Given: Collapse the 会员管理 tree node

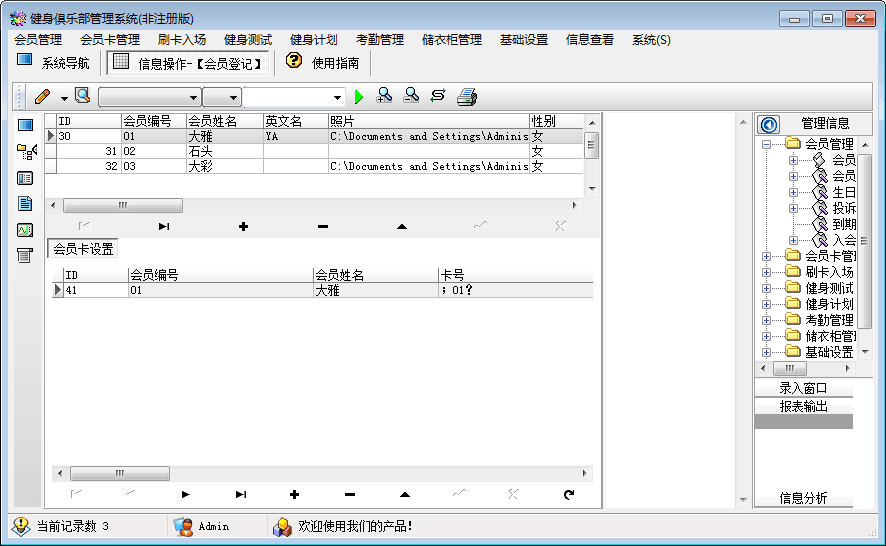Looking at the screenshot, I should click(x=767, y=144).
